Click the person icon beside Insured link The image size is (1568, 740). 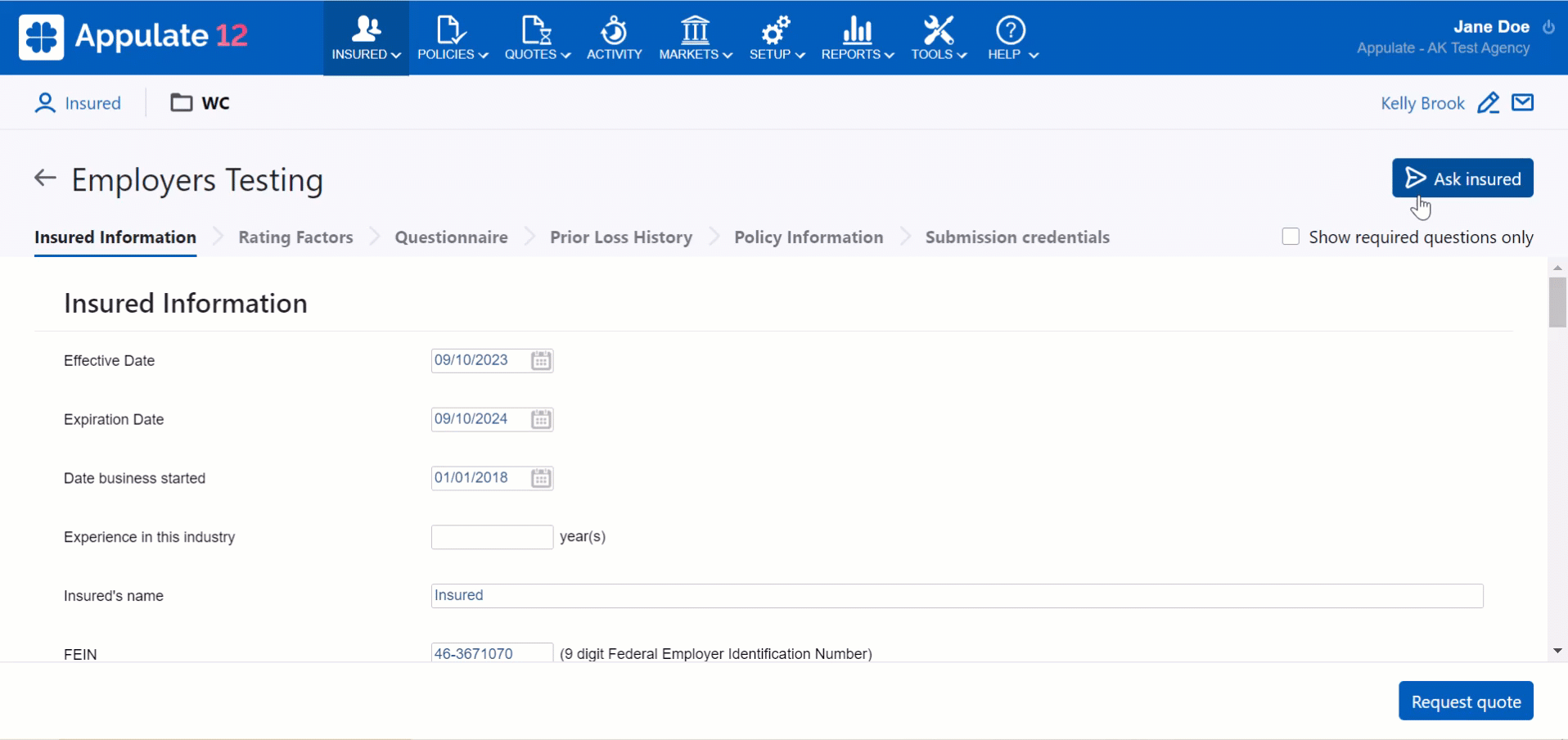tap(45, 103)
